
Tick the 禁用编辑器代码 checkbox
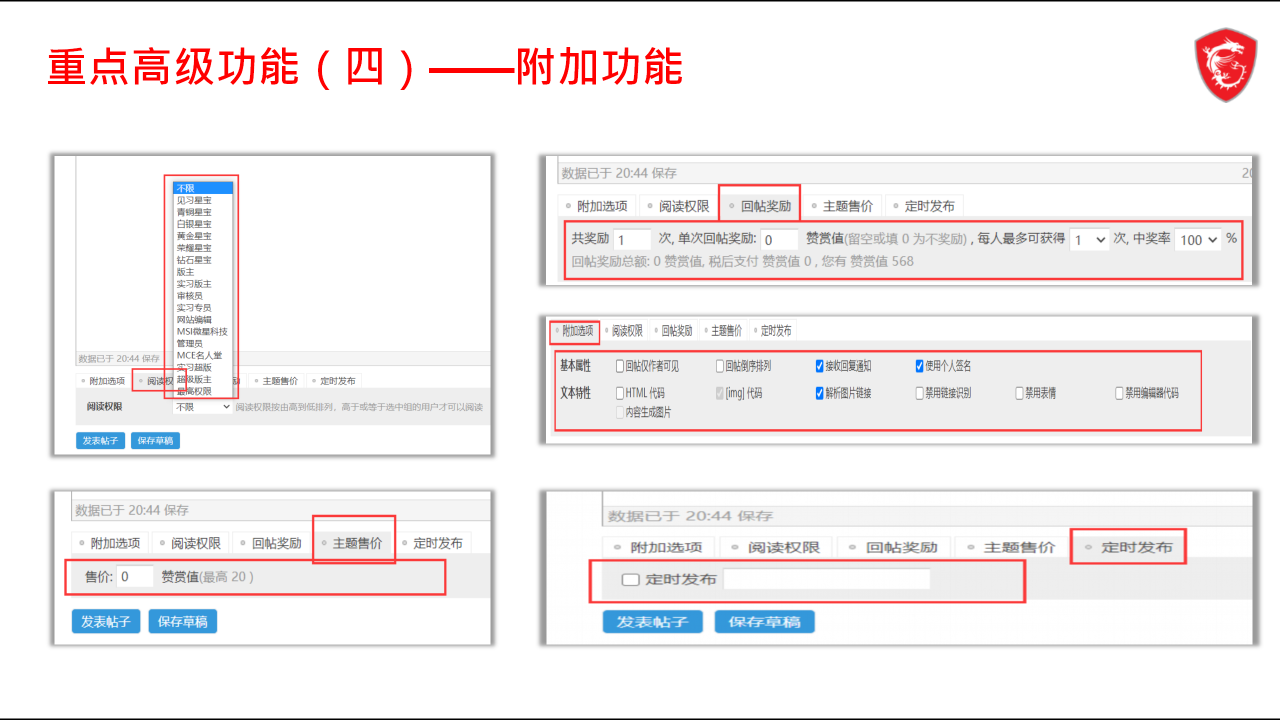click(x=1120, y=393)
